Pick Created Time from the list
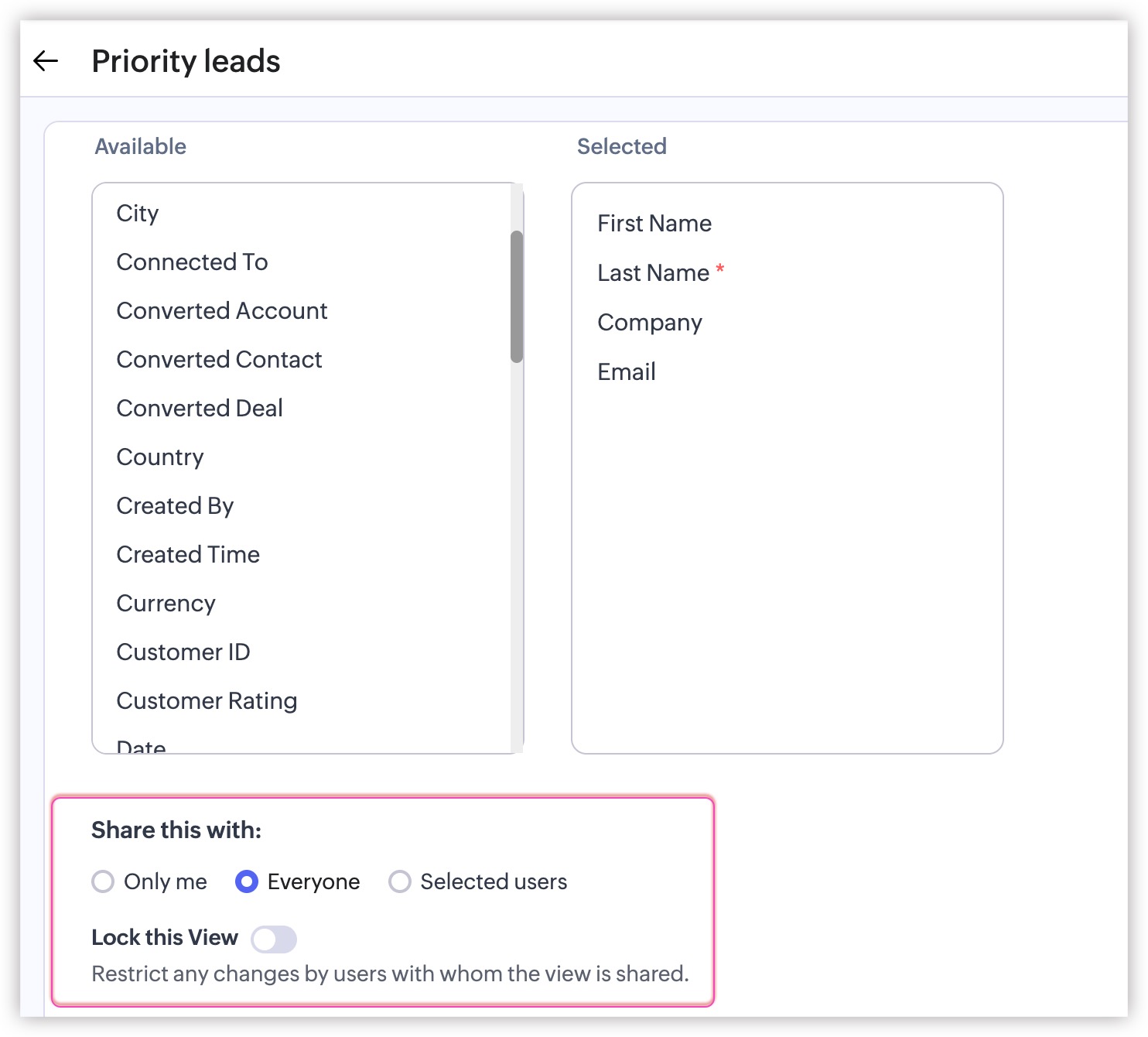The image size is (1148, 1037). [188, 555]
